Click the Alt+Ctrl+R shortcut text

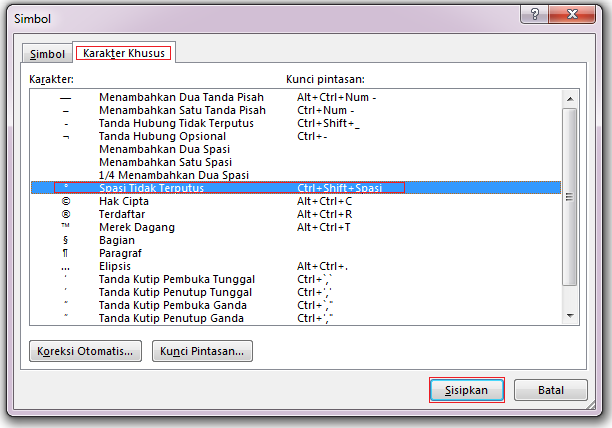[324, 214]
